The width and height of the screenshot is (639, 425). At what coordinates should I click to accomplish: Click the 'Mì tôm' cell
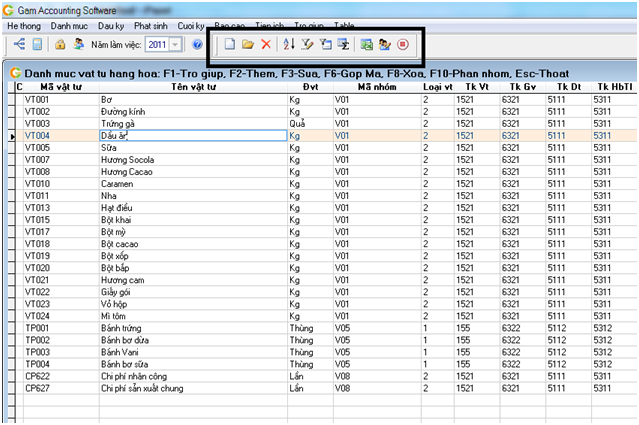(x=194, y=316)
